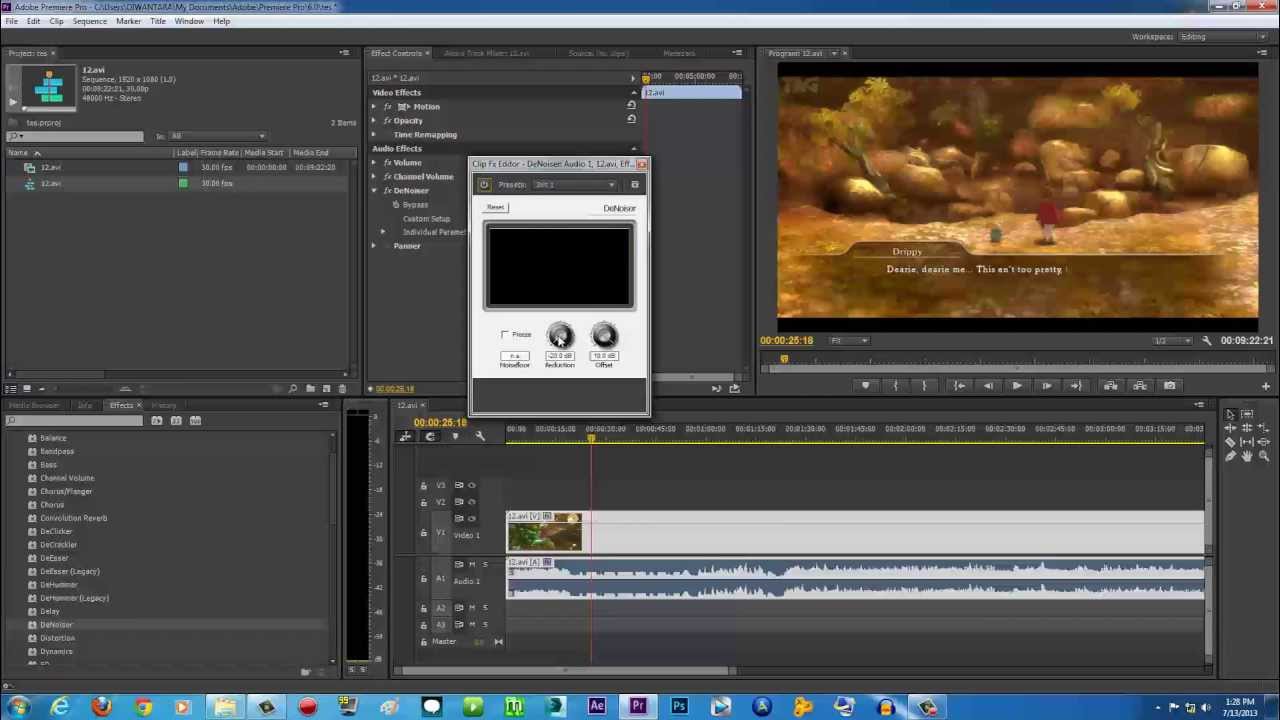Mute the Audio 1 track
Screen dimensions: 1280x720
(x=471, y=565)
